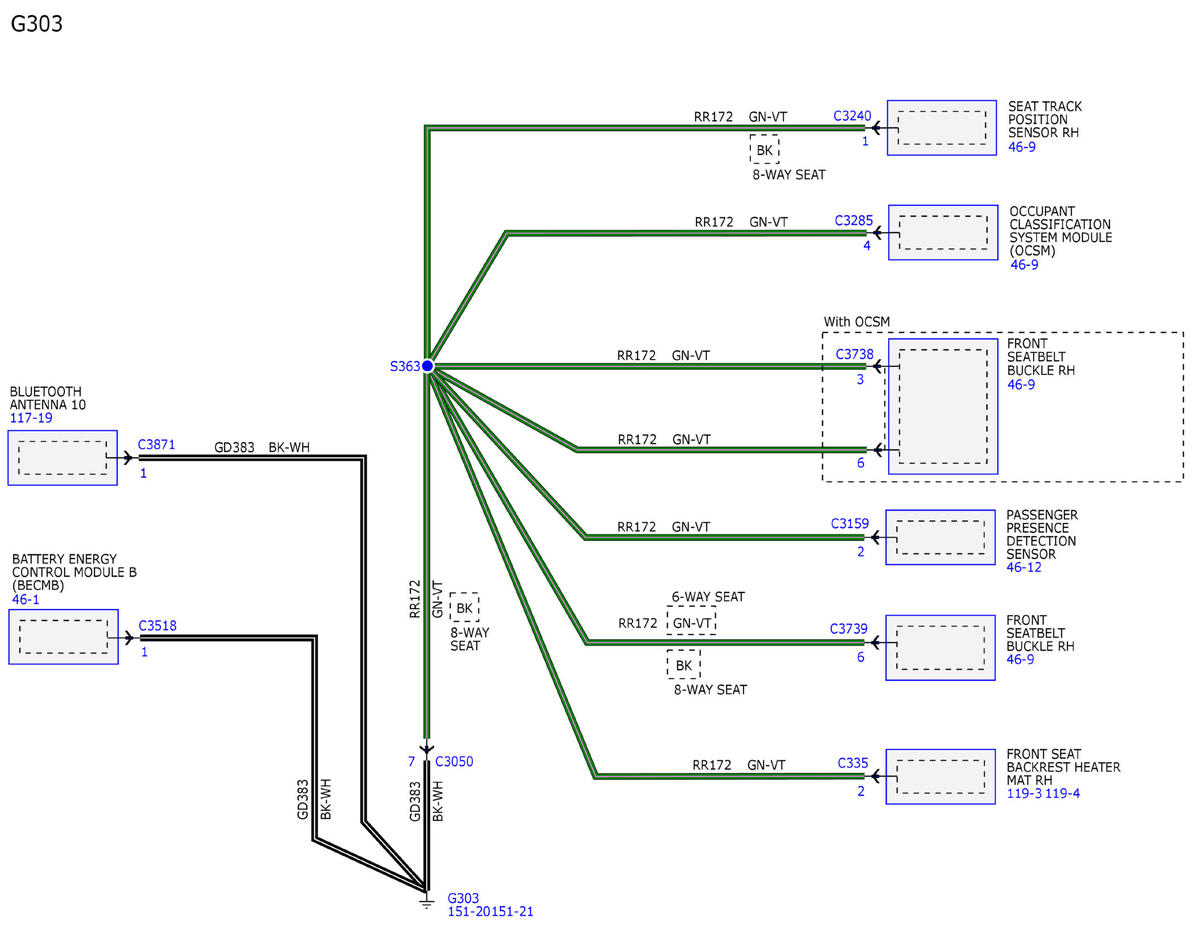The width and height of the screenshot is (1200, 927).
Task: Click the BK box beside the vertical RR172 wire
Action: tap(464, 607)
